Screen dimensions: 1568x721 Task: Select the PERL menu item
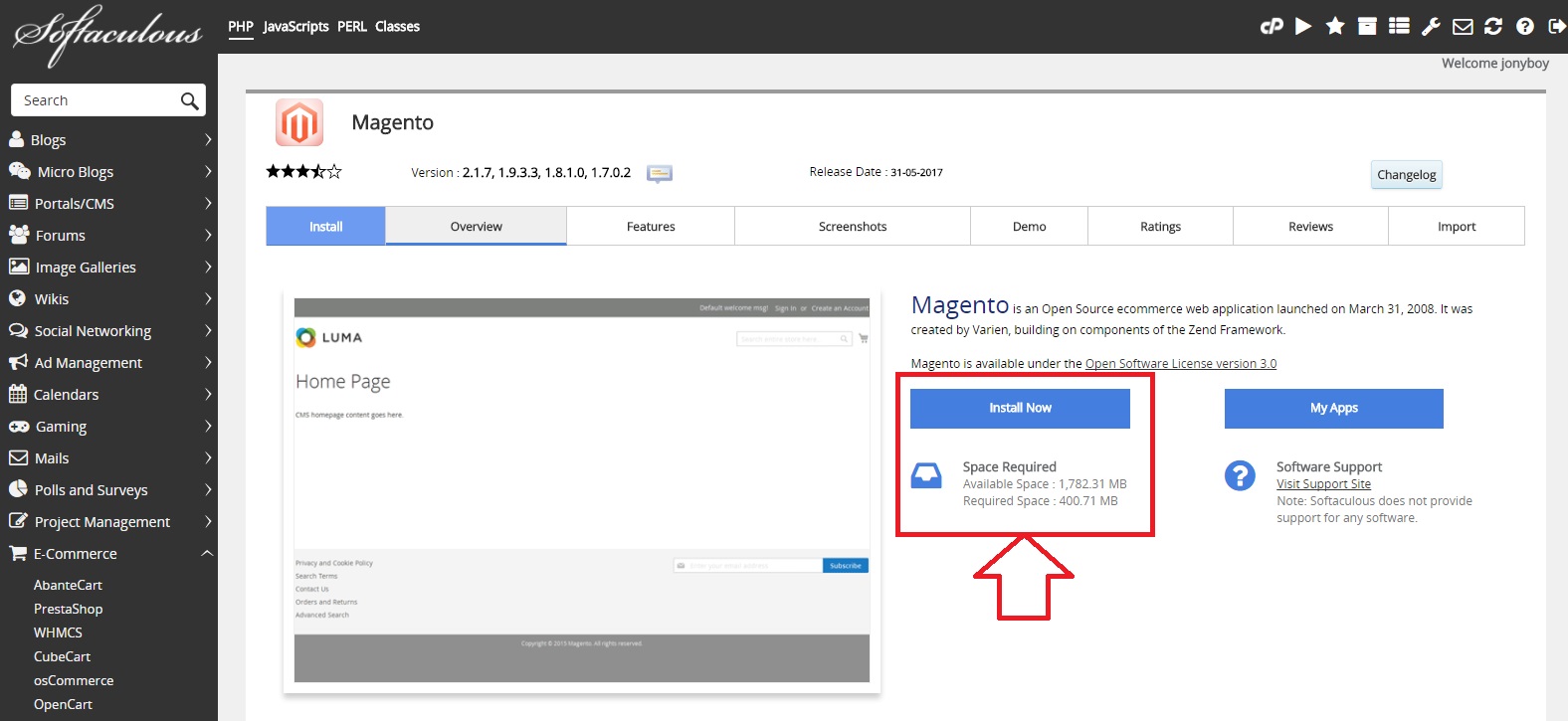[352, 27]
